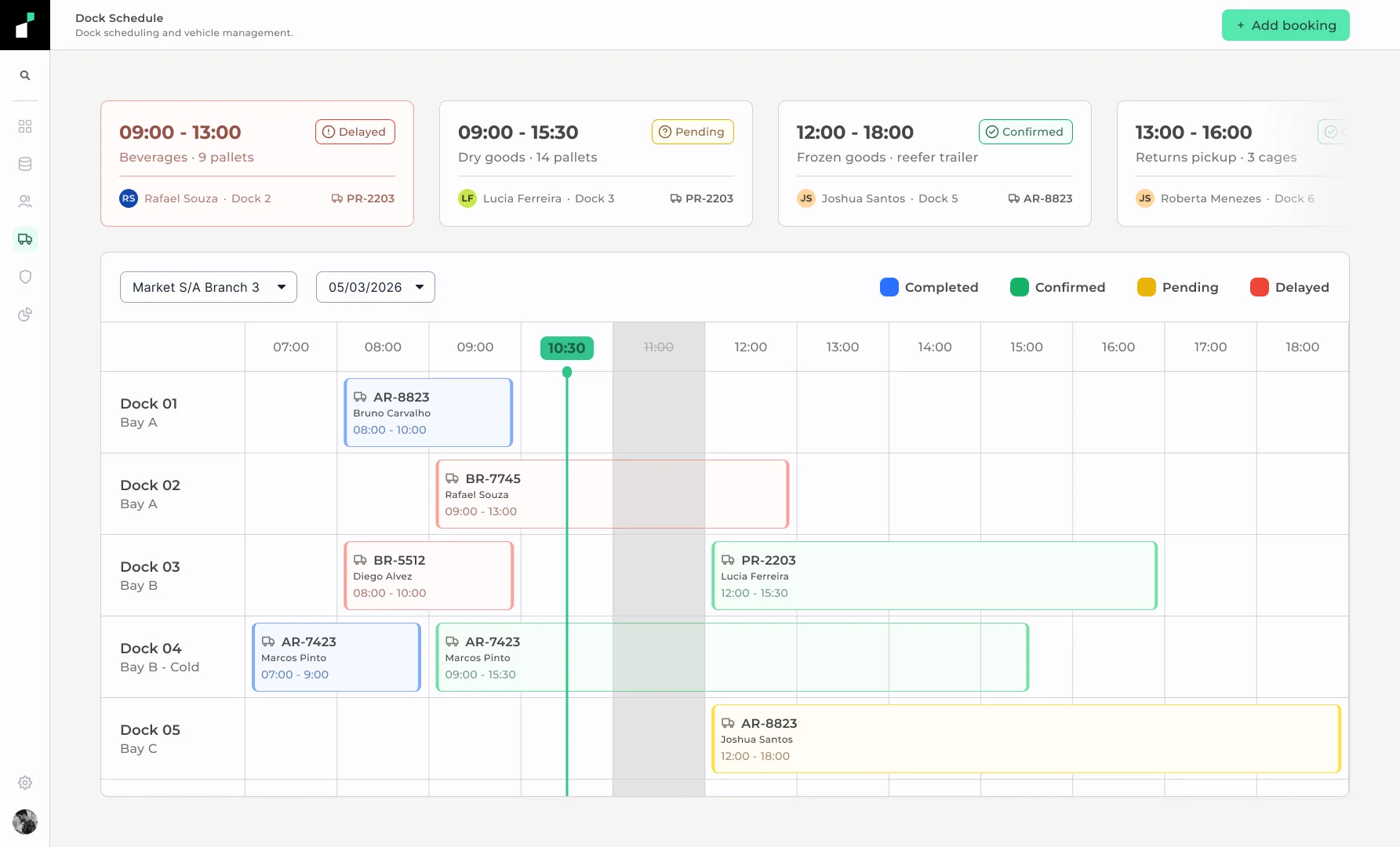
Task: Open BR-7745 Rafael Souza booking on Dock 02
Action: (x=613, y=494)
